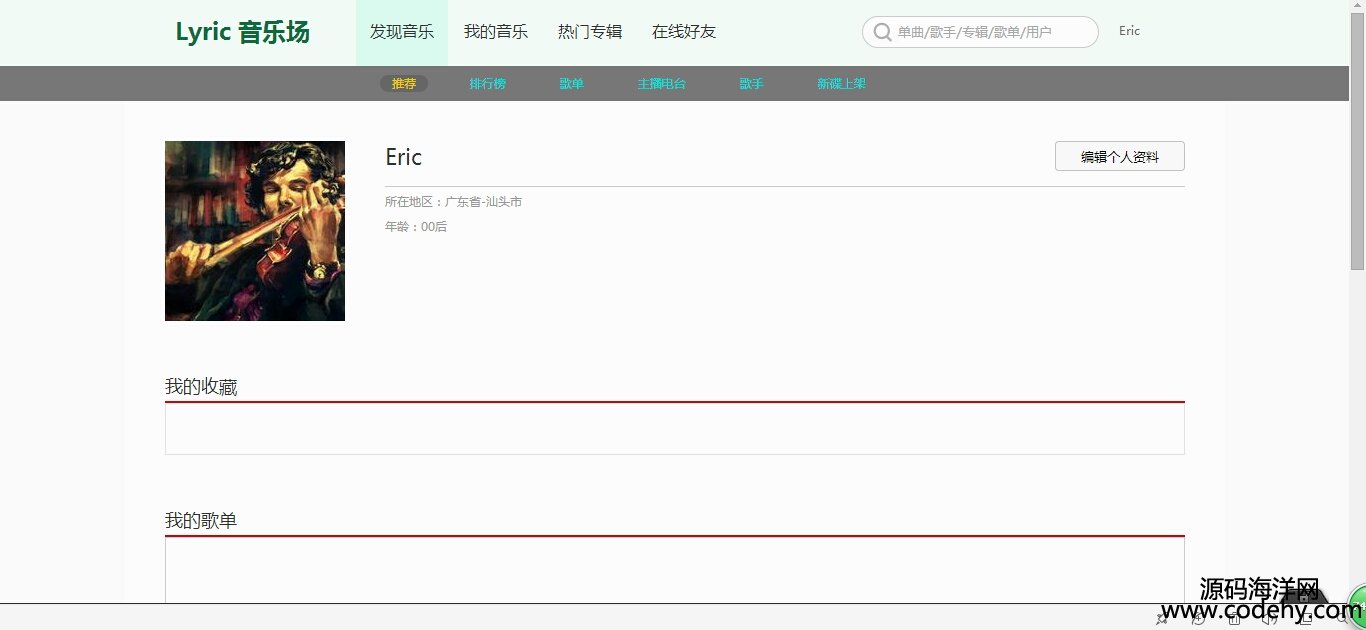1366x630 pixels.
Task: Click the Lyric 音乐场 site logo
Action: [x=242, y=32]
